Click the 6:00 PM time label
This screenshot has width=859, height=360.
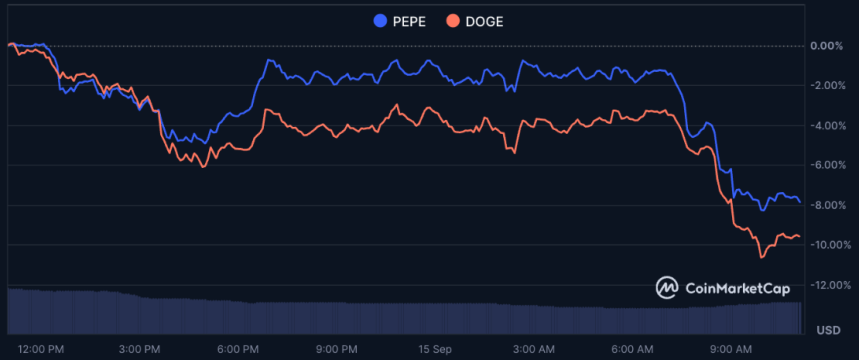(238, 349)
